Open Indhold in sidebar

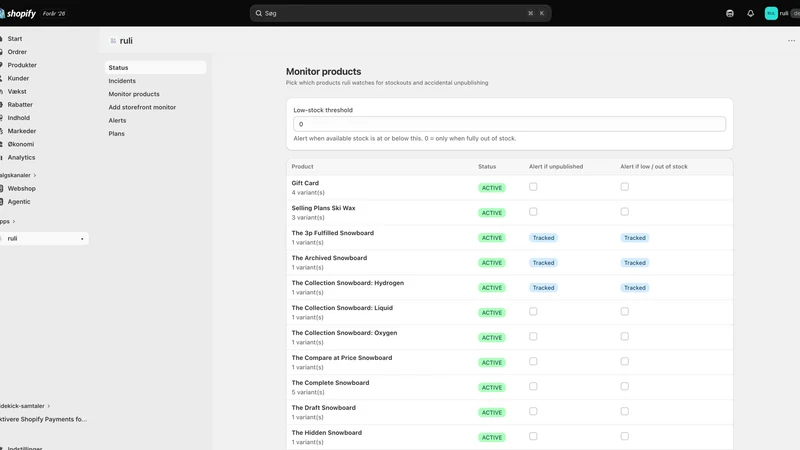(18, 118)
